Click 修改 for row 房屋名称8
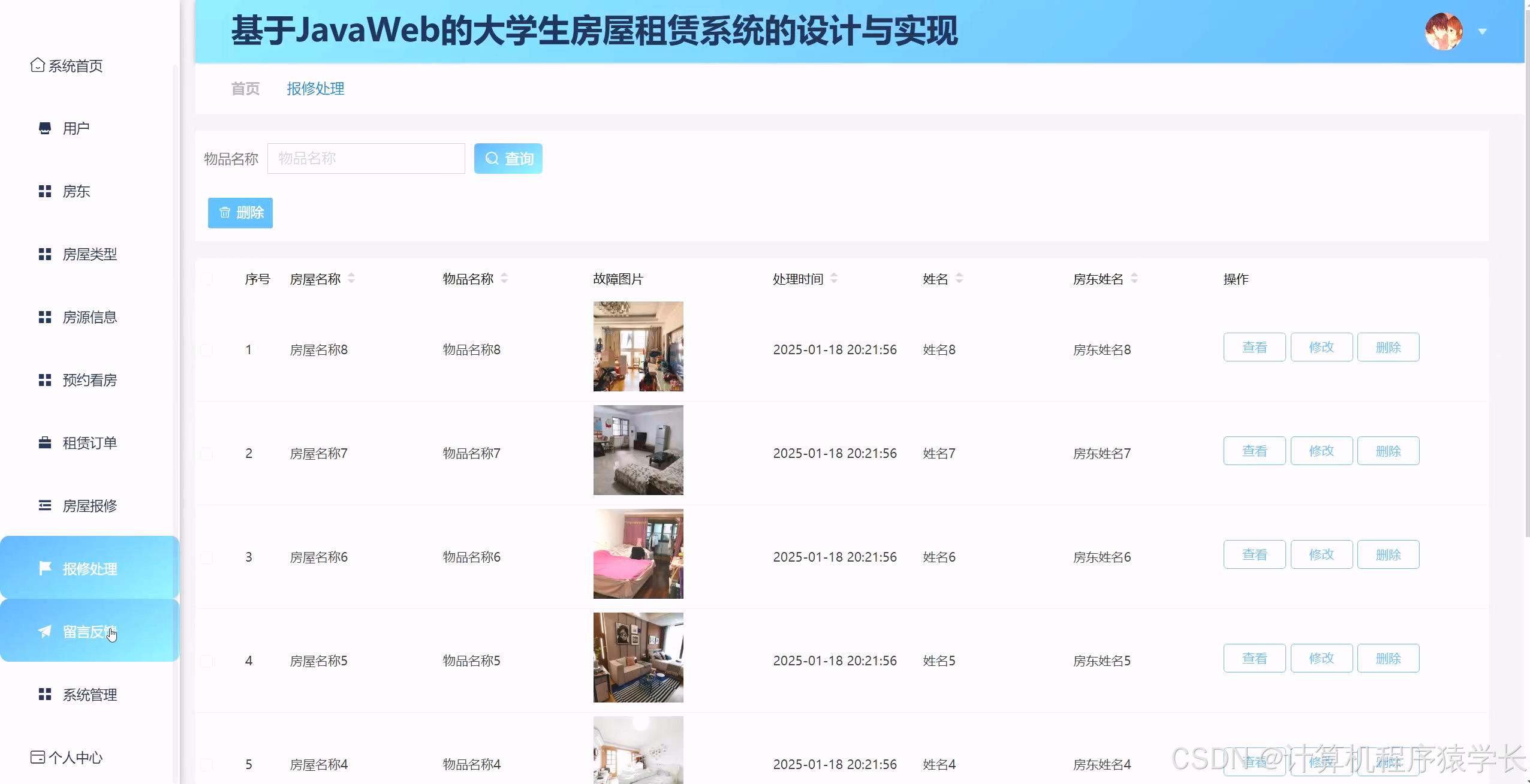The width and height of the screenshot is (1530, 784). coord(1321,347)
